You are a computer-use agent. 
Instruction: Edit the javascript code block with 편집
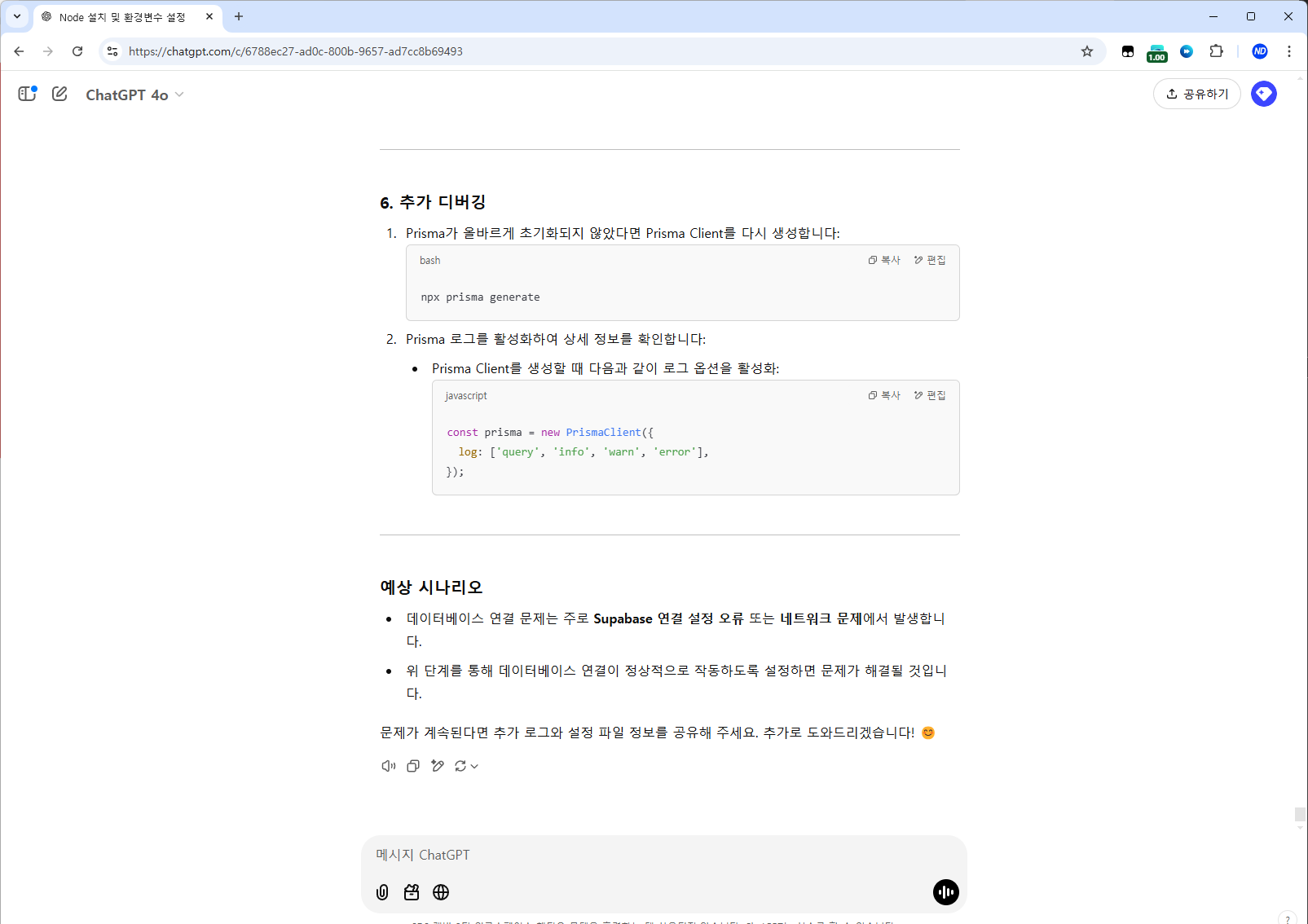[930, 395]
